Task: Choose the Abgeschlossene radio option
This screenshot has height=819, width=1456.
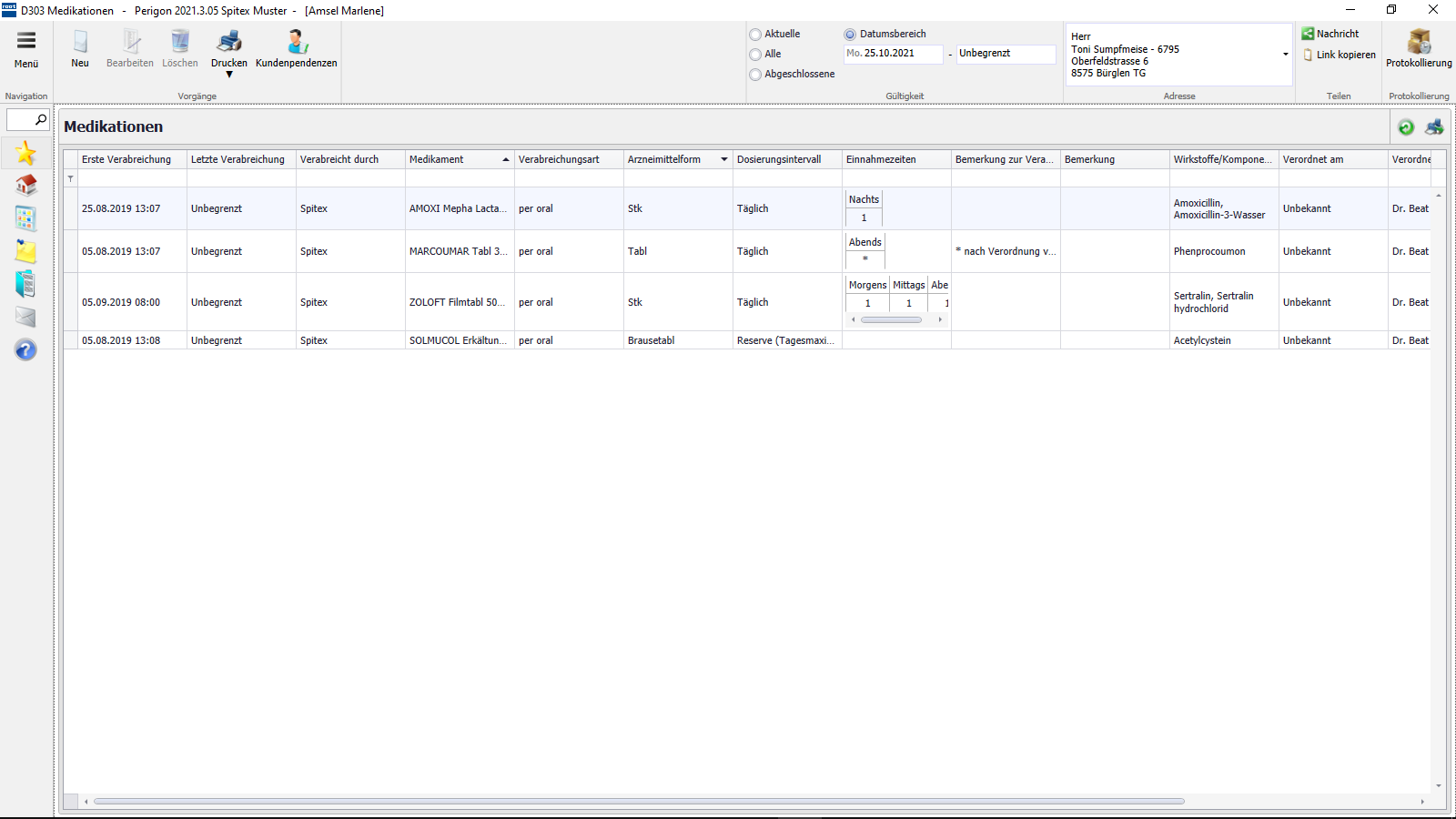Action: [x=755, y=75]
